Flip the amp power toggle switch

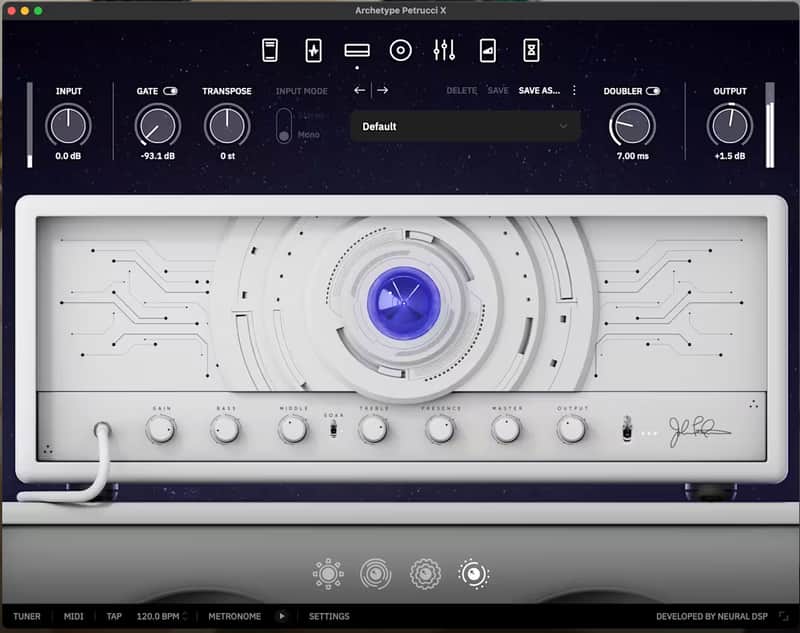click(x=627, y=428)
